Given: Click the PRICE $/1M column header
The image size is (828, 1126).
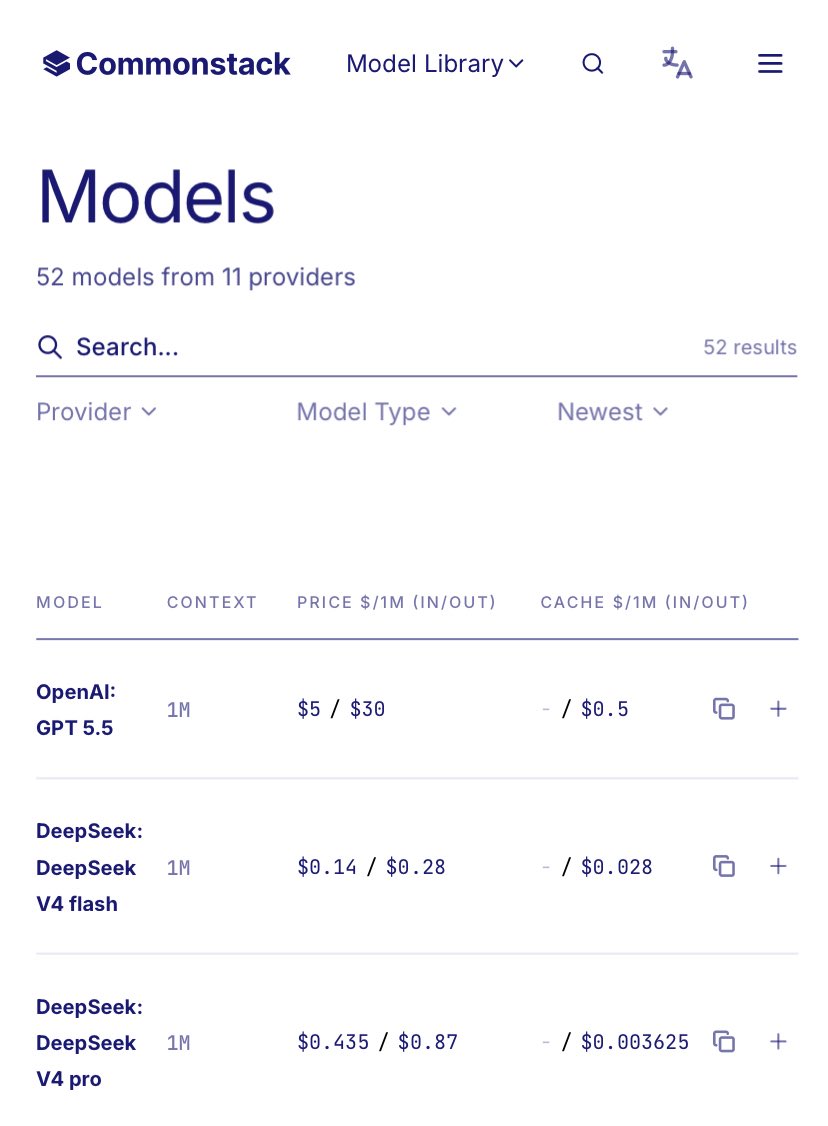Looking at the screenshot, I should pyautogui.click(x=396, y=602).
